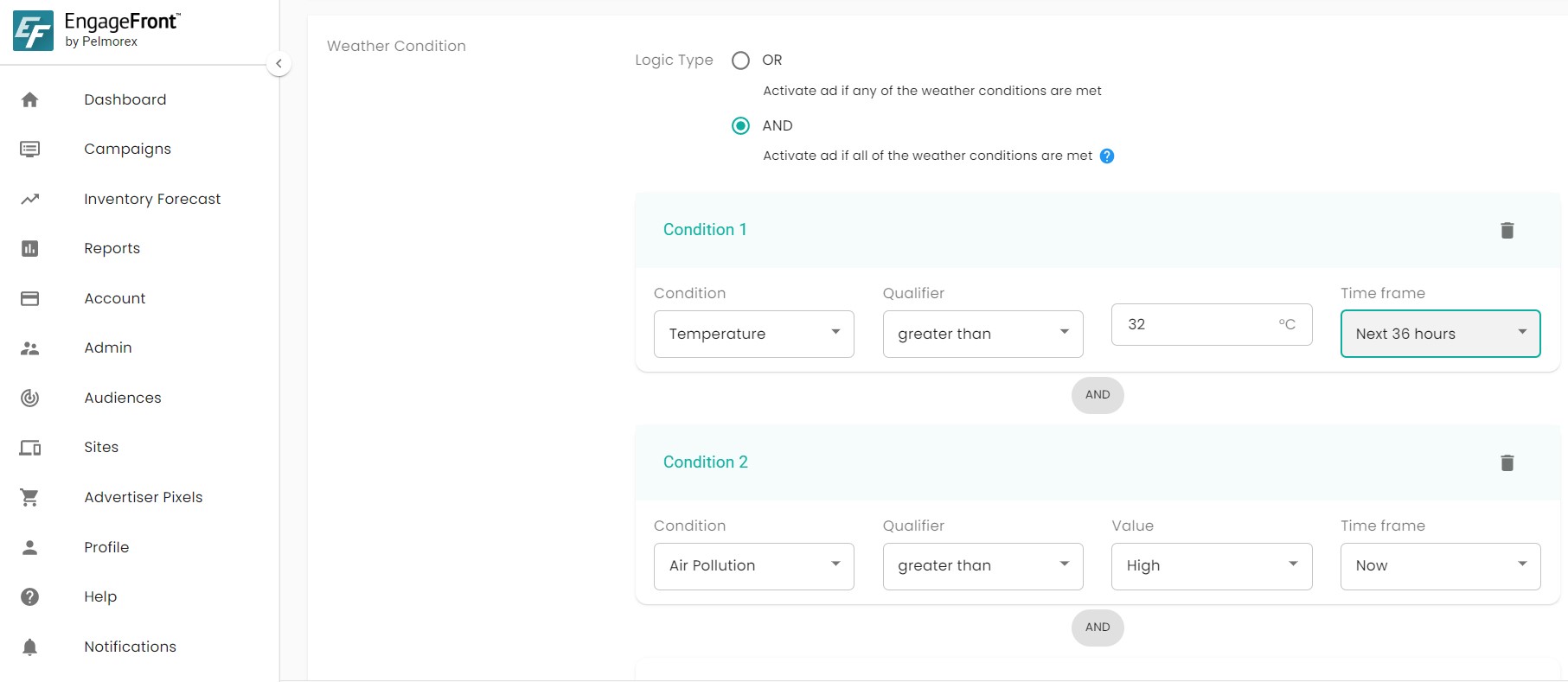This screenshot has width=1568, height=682.
Task: Open the Now time frame dropdown
Action: coord(1440,566)
